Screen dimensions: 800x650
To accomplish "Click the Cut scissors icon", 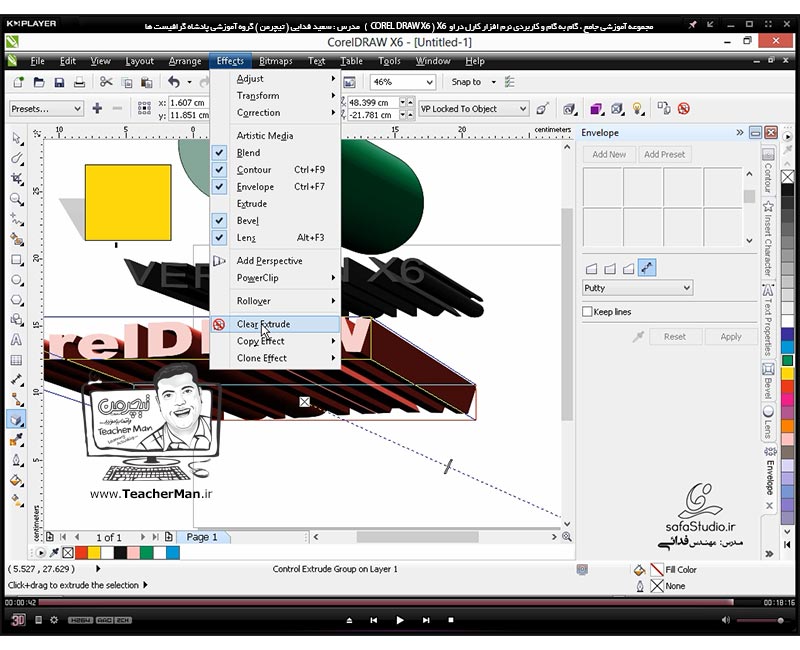I will click(x=106, y=82).
